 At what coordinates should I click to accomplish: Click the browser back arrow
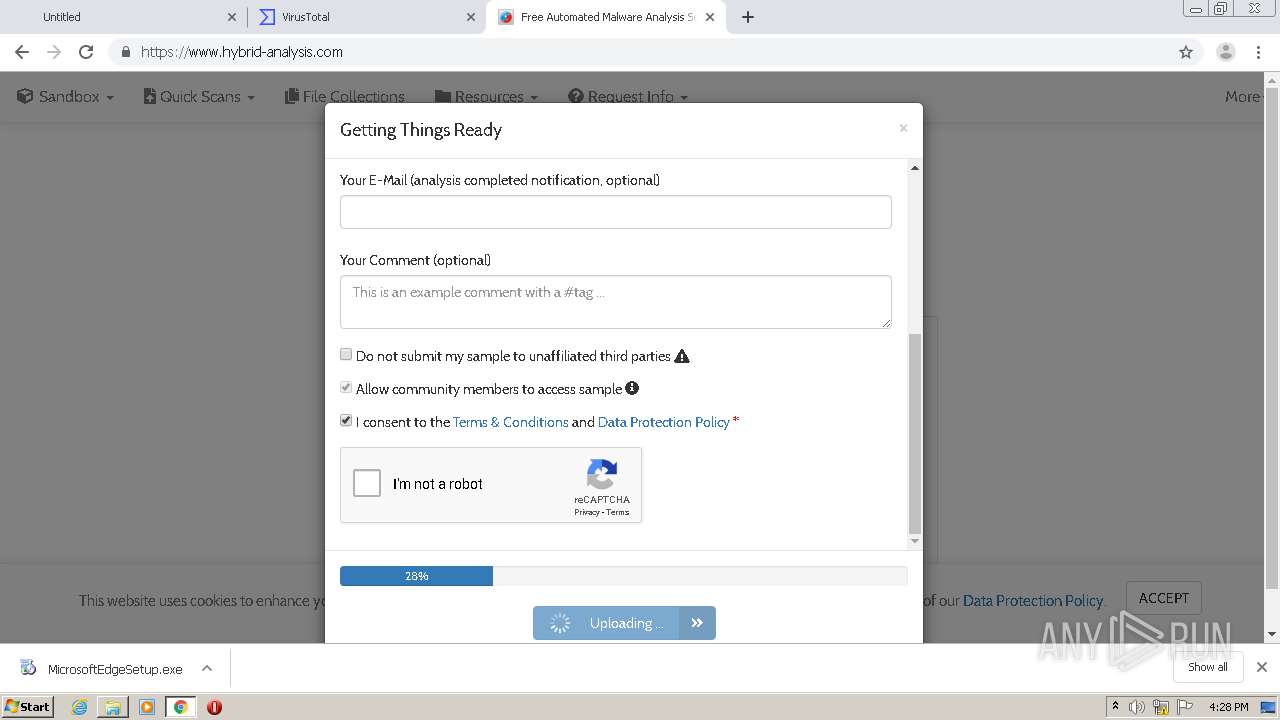22,52
